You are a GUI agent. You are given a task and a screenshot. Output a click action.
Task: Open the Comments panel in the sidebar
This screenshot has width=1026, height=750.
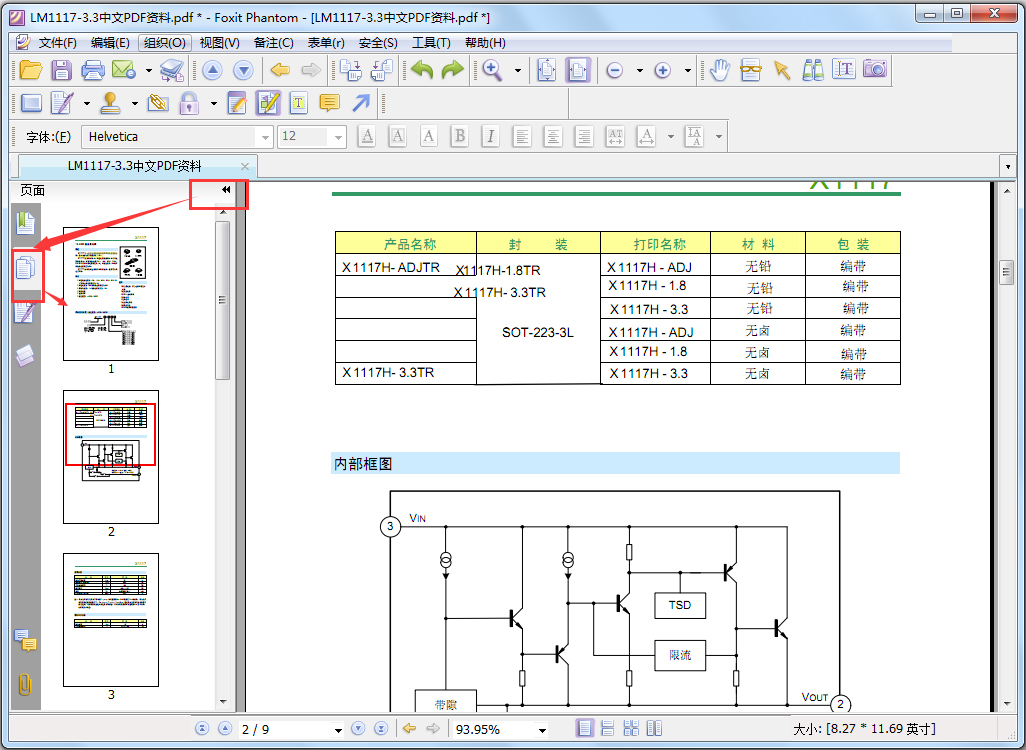coord(25,641)
